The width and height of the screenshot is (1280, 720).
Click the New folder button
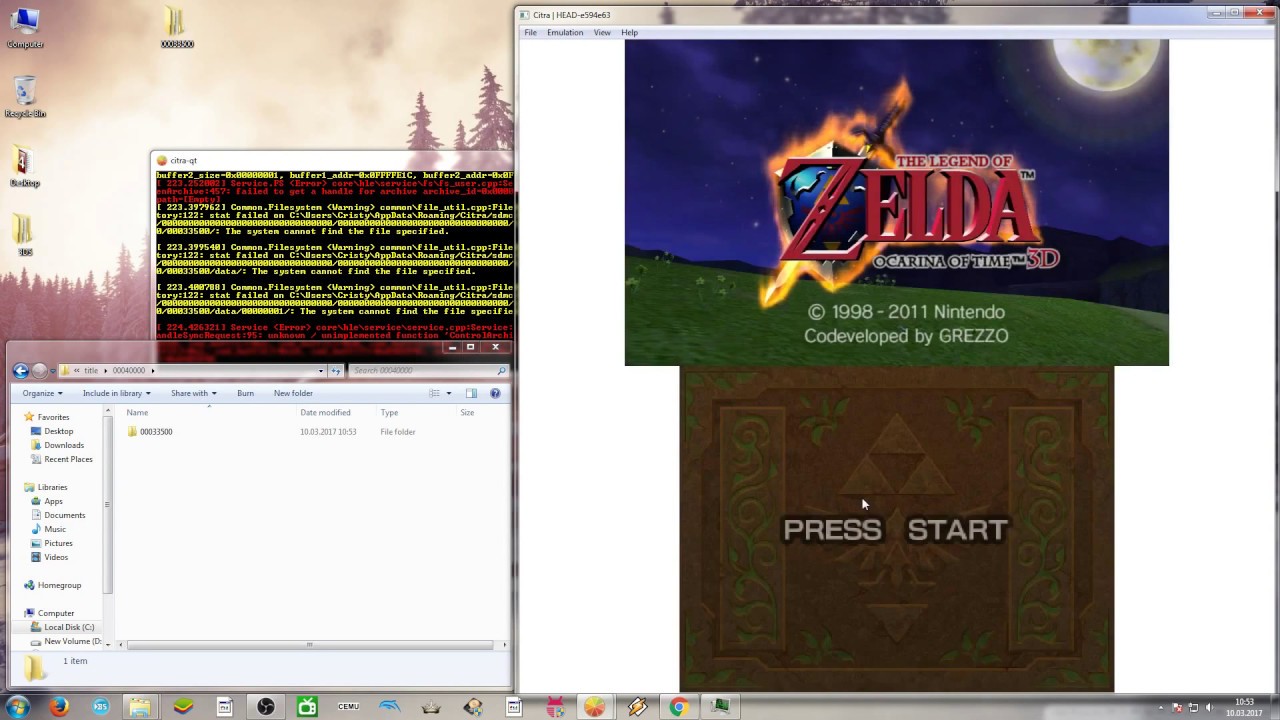click(x=293, y=393)
